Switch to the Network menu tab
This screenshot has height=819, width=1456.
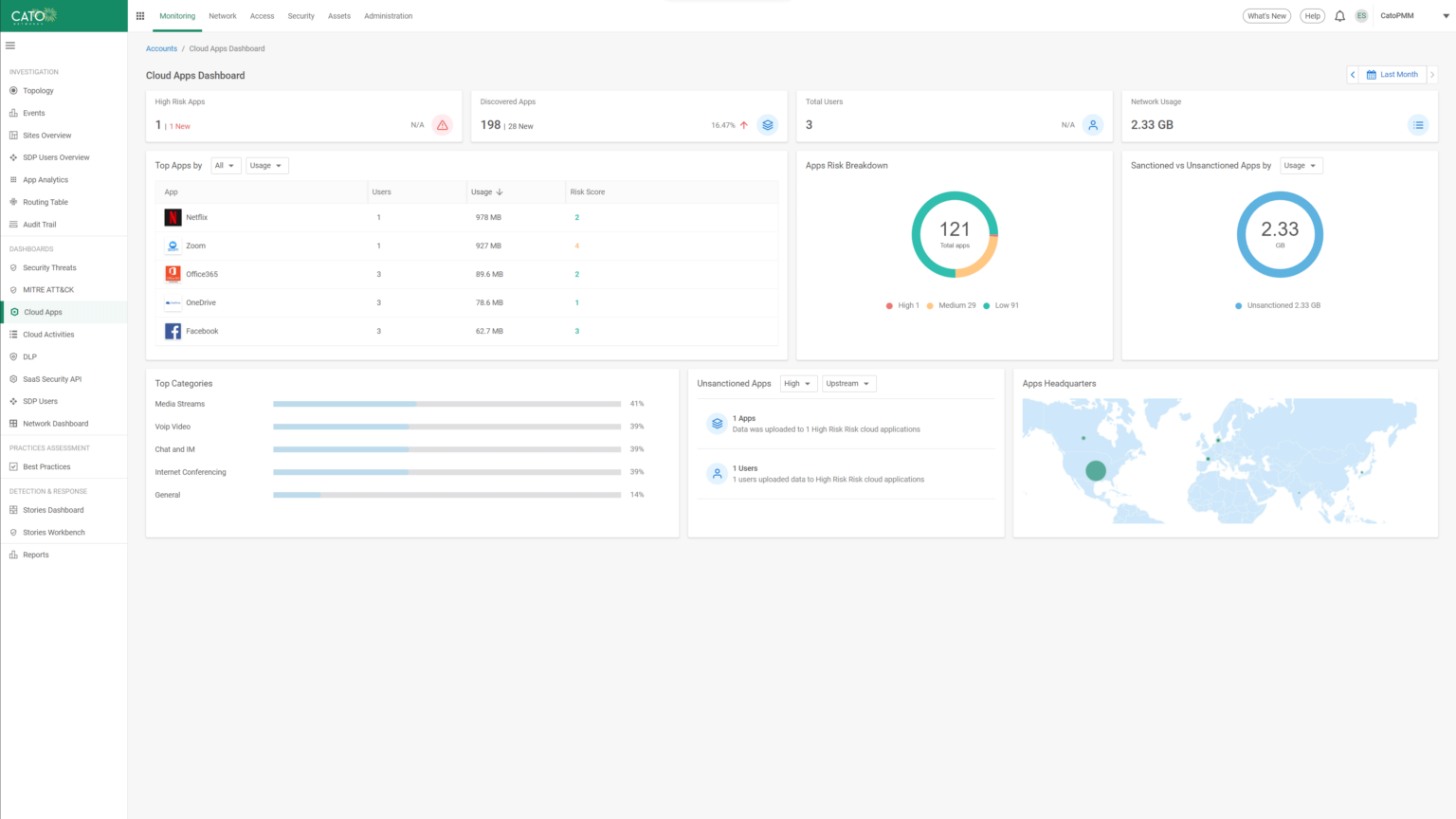pyautogui.click(x=222, y=16)
